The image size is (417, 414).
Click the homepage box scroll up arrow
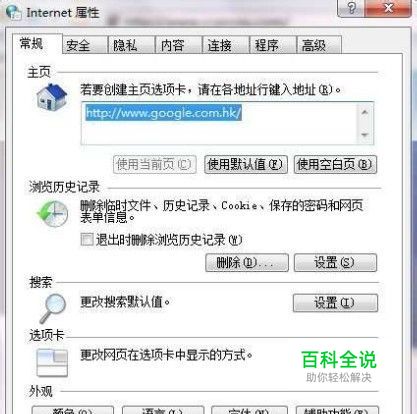tap(365, 112)
